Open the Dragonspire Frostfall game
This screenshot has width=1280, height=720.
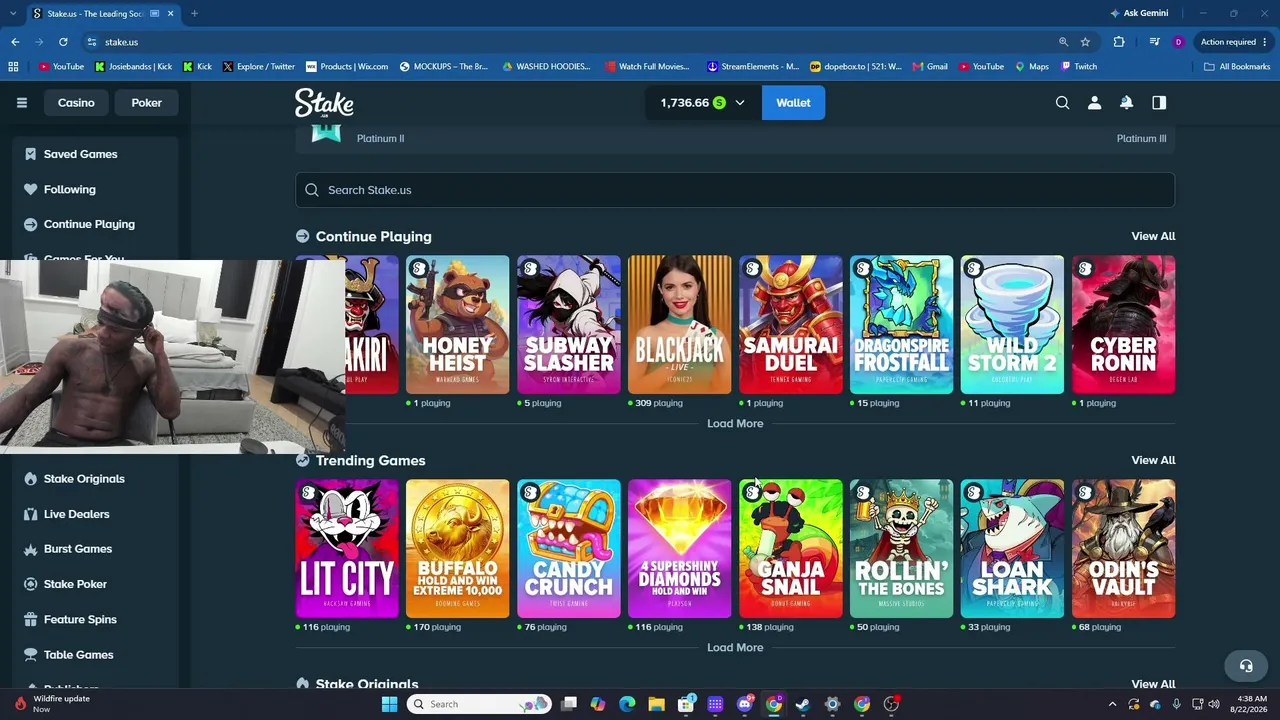click(901, 324)
